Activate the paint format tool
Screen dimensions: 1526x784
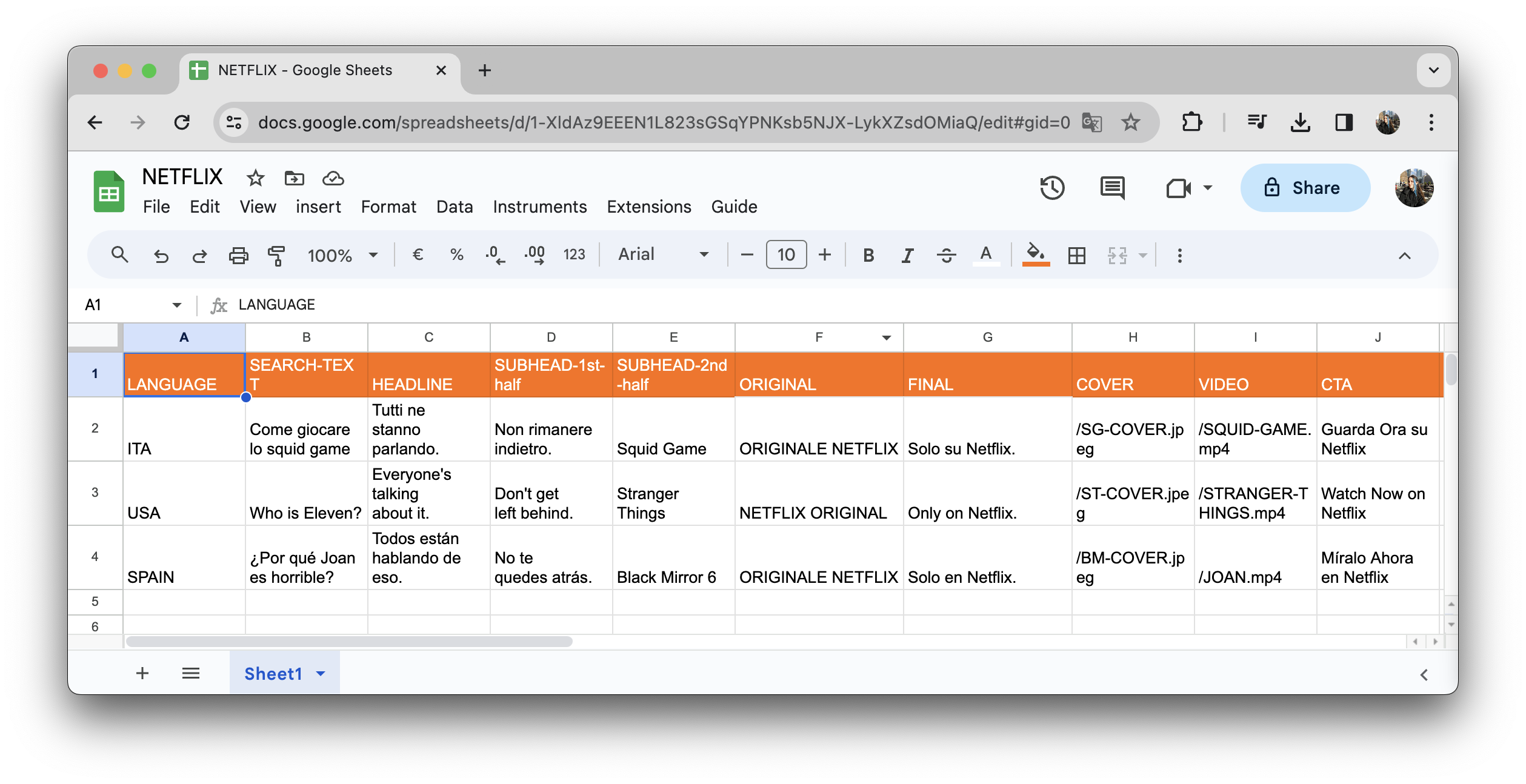pos(276,256)
